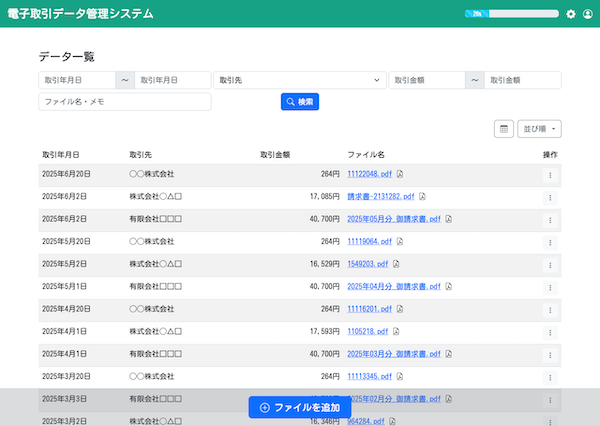600x426 pixels.
Task: Click PDF icon beside 11113345.pdf
Action: point(399,377)
